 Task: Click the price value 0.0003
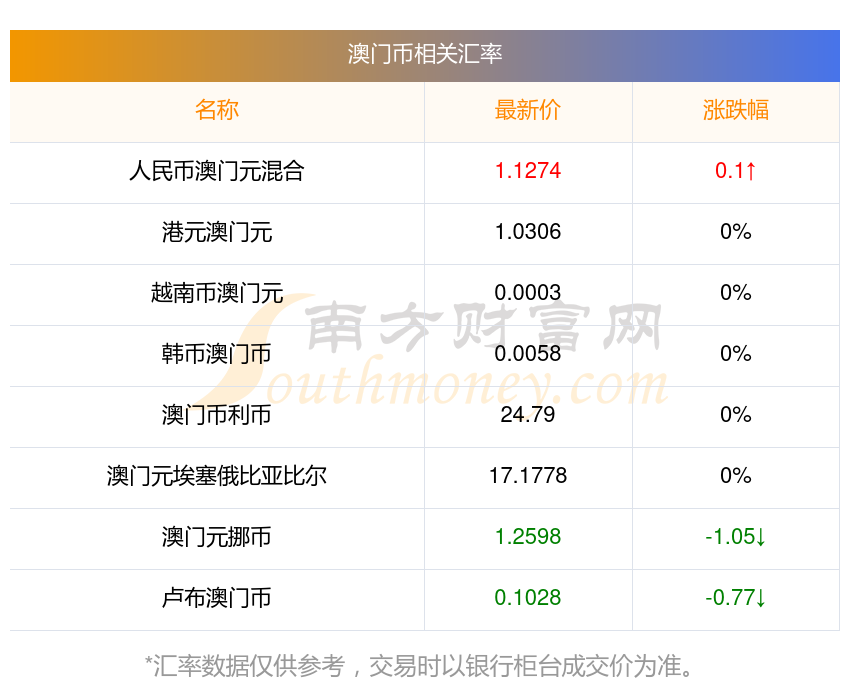(527, 293)
